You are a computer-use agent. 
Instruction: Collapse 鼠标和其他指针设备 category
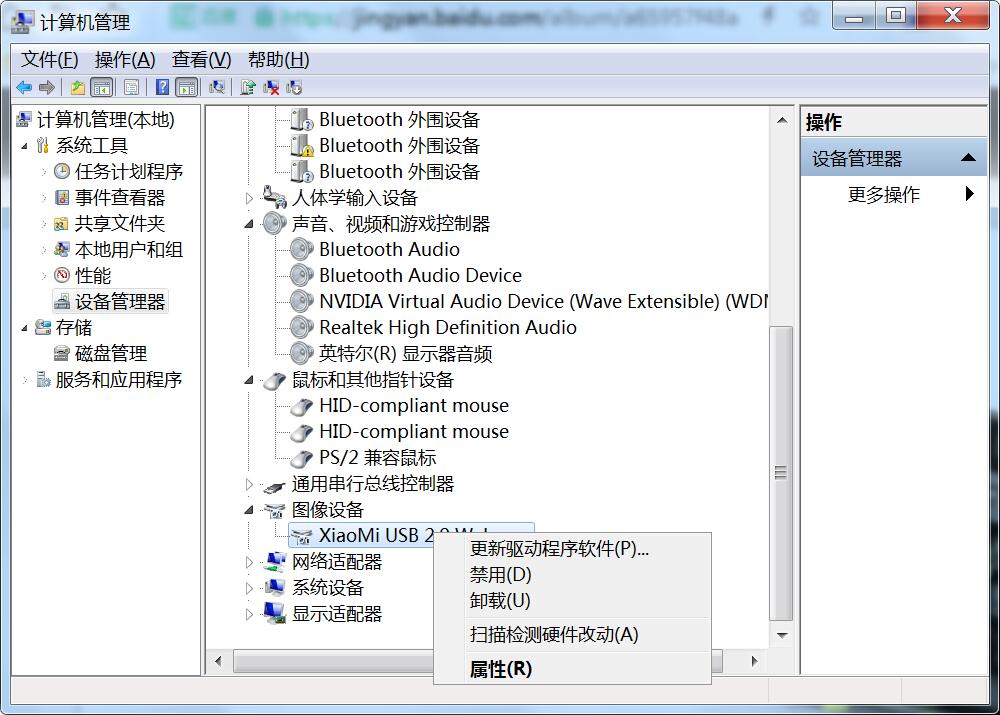pos(249,380)
